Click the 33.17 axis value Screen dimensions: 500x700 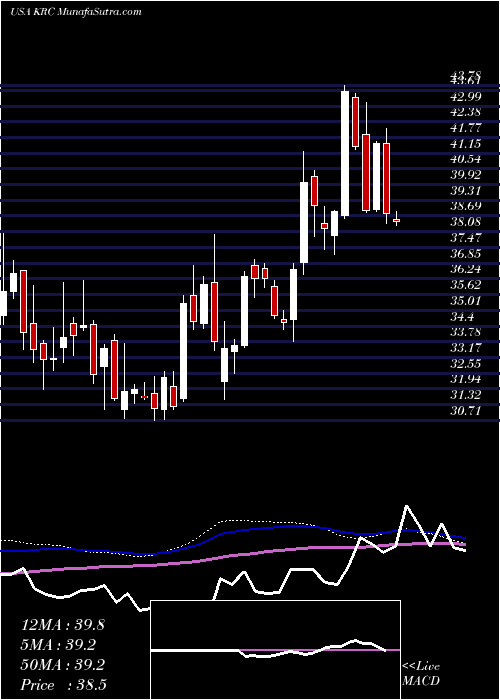[466, 348]
